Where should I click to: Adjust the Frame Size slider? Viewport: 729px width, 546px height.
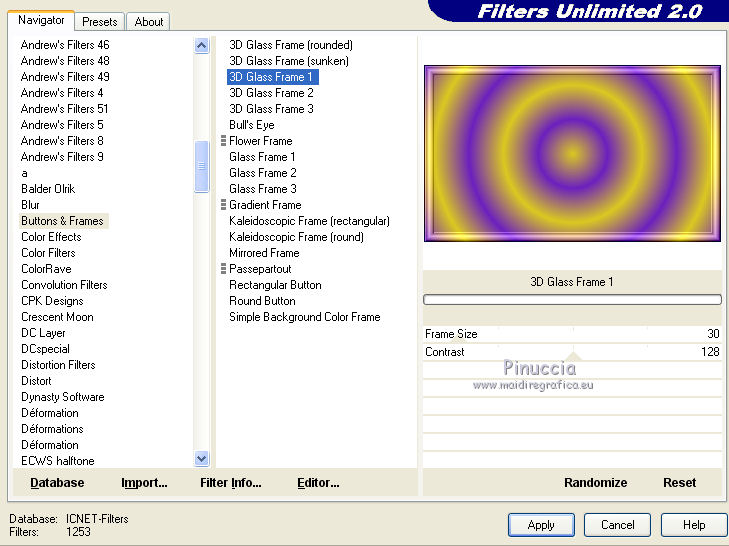572,334
